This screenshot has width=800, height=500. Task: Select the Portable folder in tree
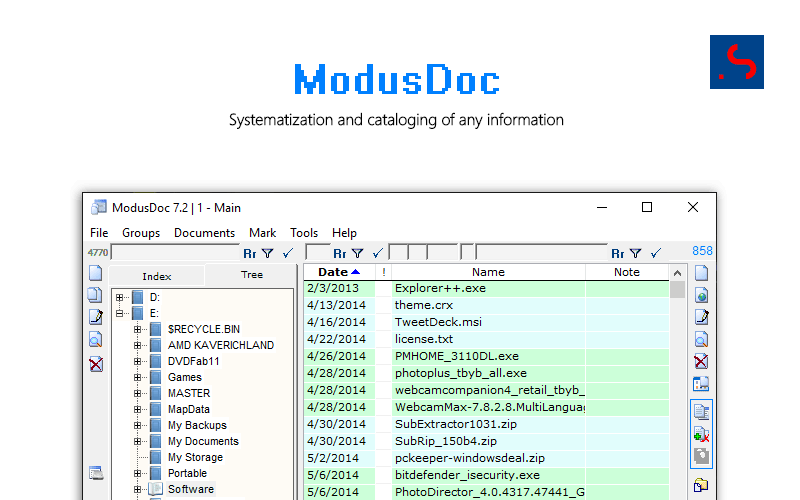point(187,473)
